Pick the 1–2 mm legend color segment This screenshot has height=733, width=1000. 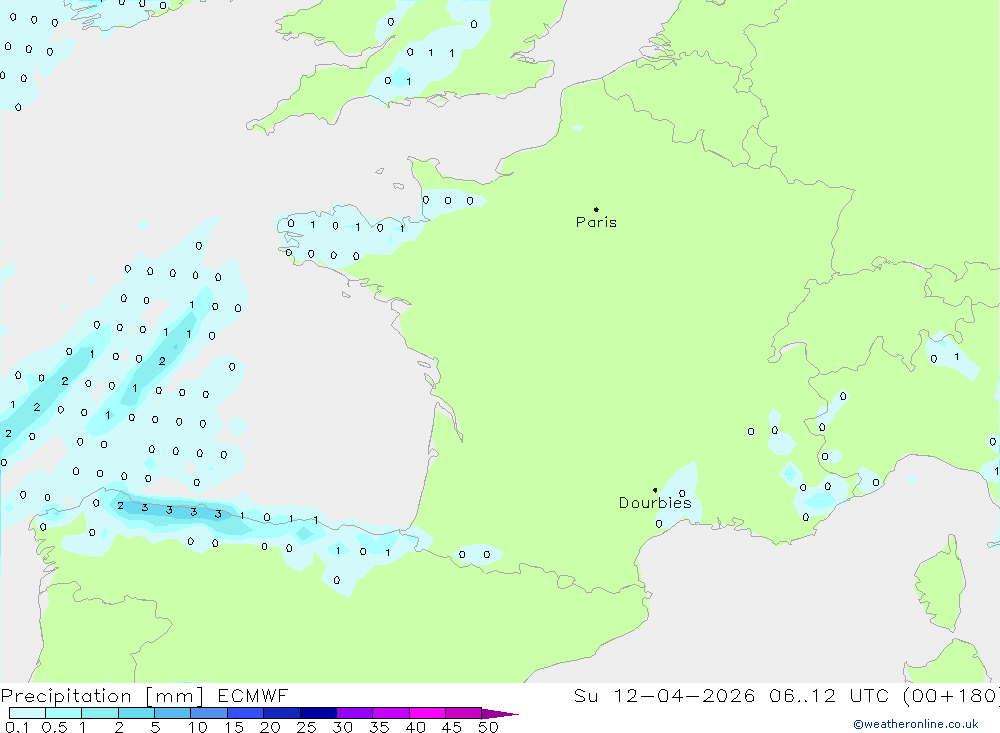pos(99,713)
